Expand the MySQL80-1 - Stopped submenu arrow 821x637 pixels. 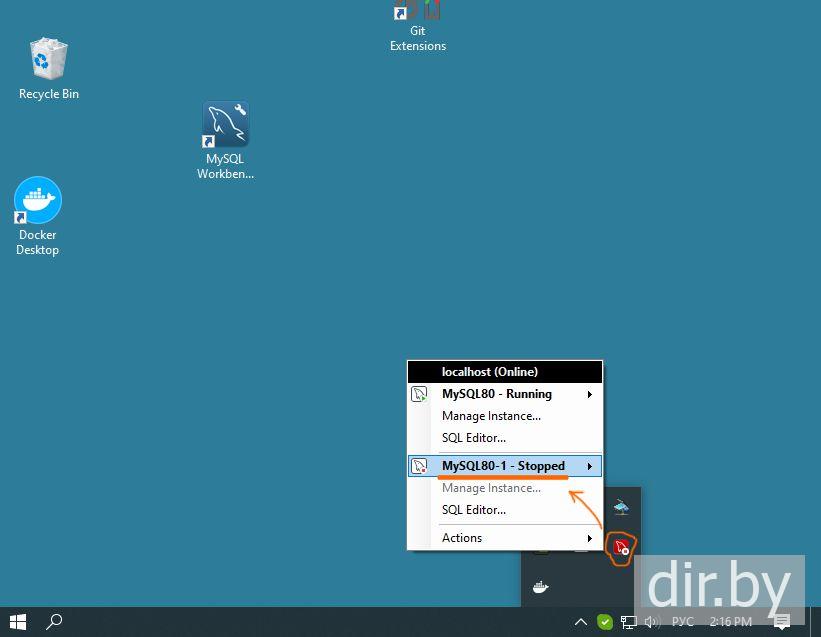[590, 466]
